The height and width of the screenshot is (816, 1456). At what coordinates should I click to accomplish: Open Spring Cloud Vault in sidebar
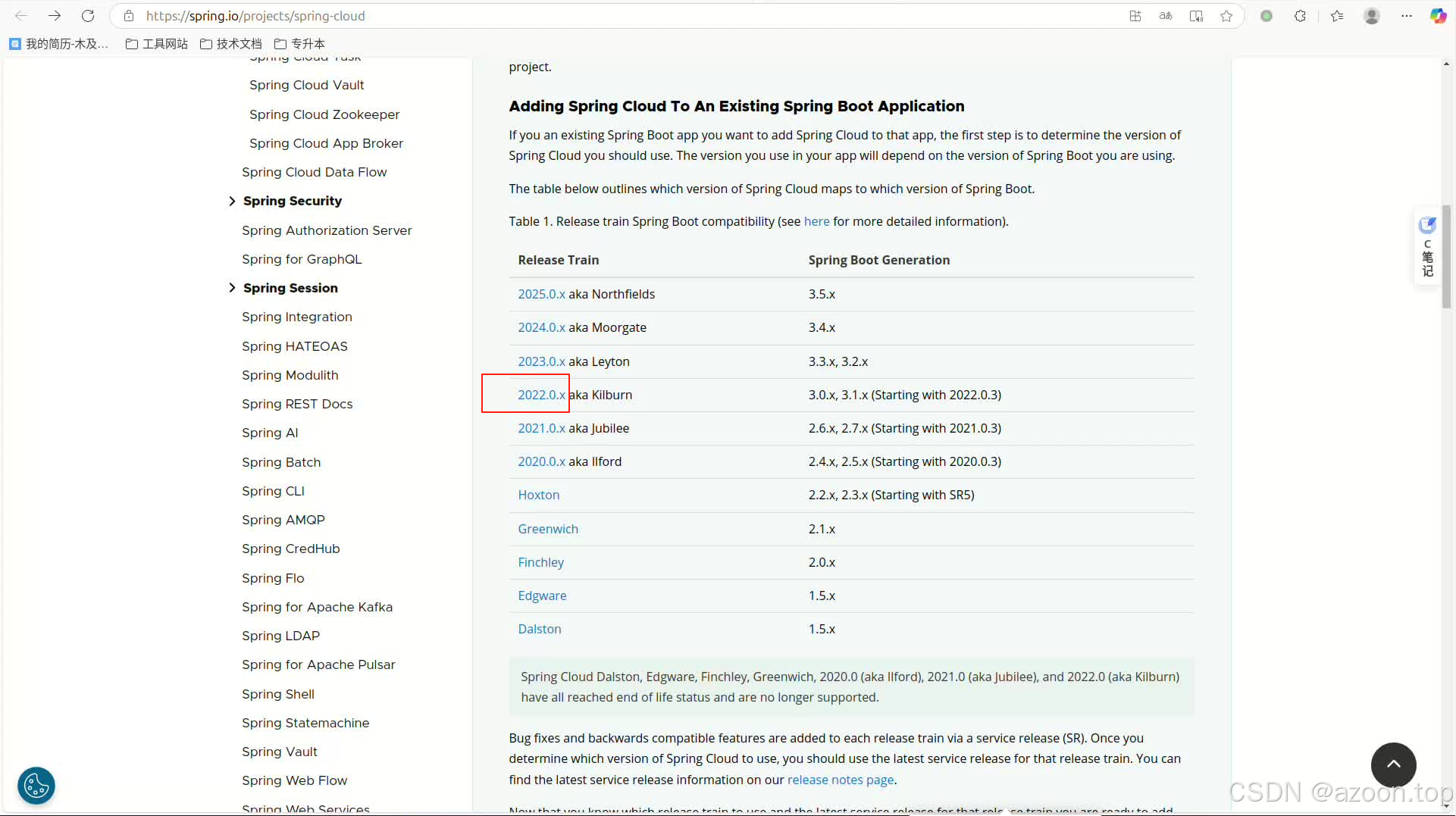(307, 85)
